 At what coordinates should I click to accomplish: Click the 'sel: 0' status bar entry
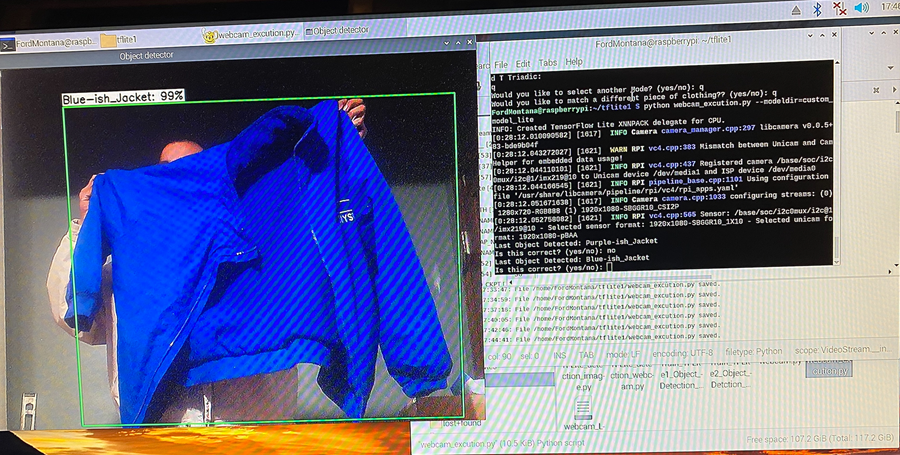click(529, 356)
